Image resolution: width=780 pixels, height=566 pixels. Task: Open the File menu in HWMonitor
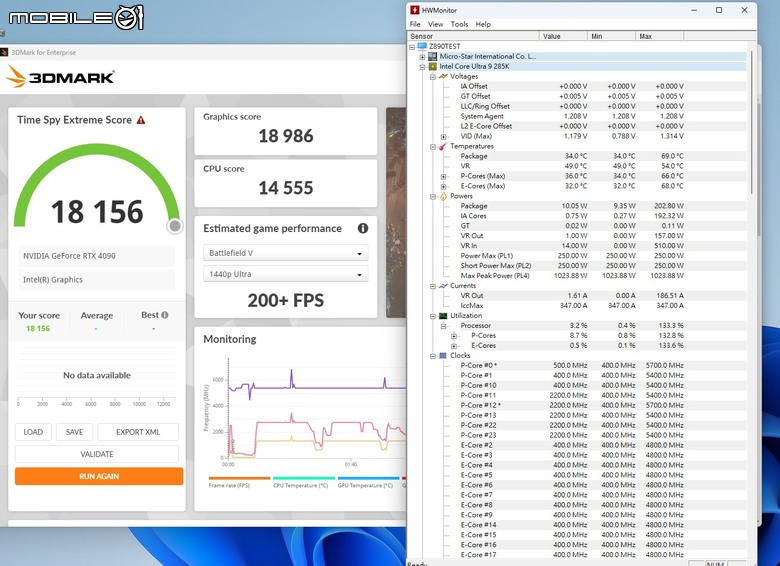(415, 24)
